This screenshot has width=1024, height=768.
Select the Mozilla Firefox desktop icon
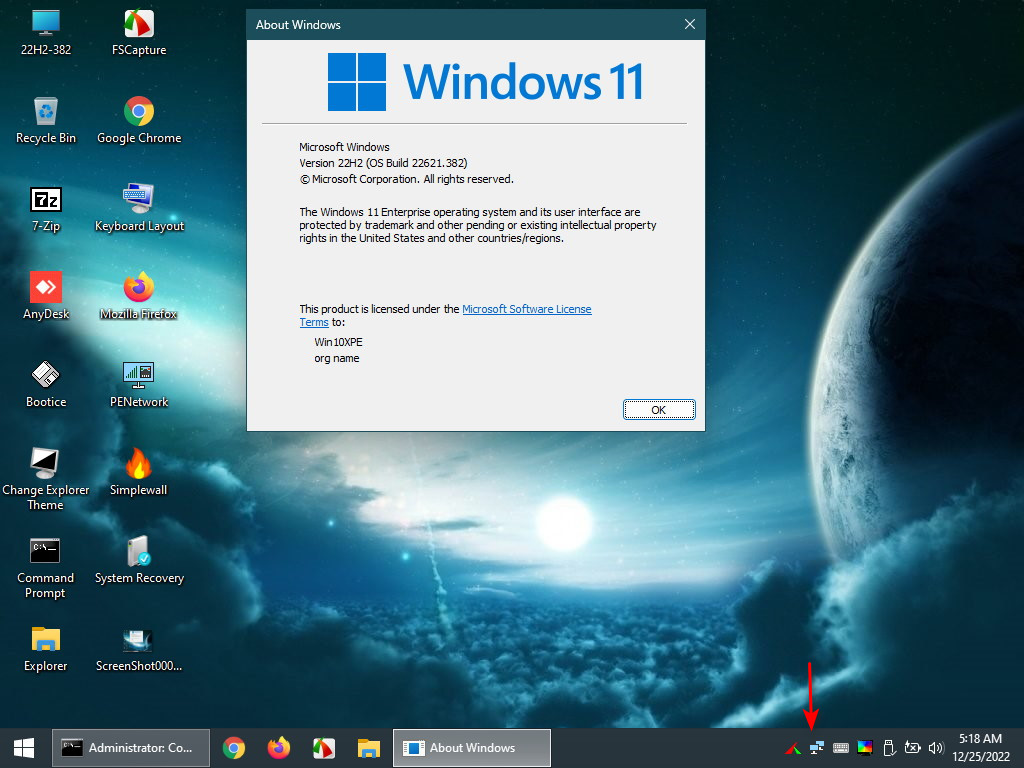(x=139, y=297)
